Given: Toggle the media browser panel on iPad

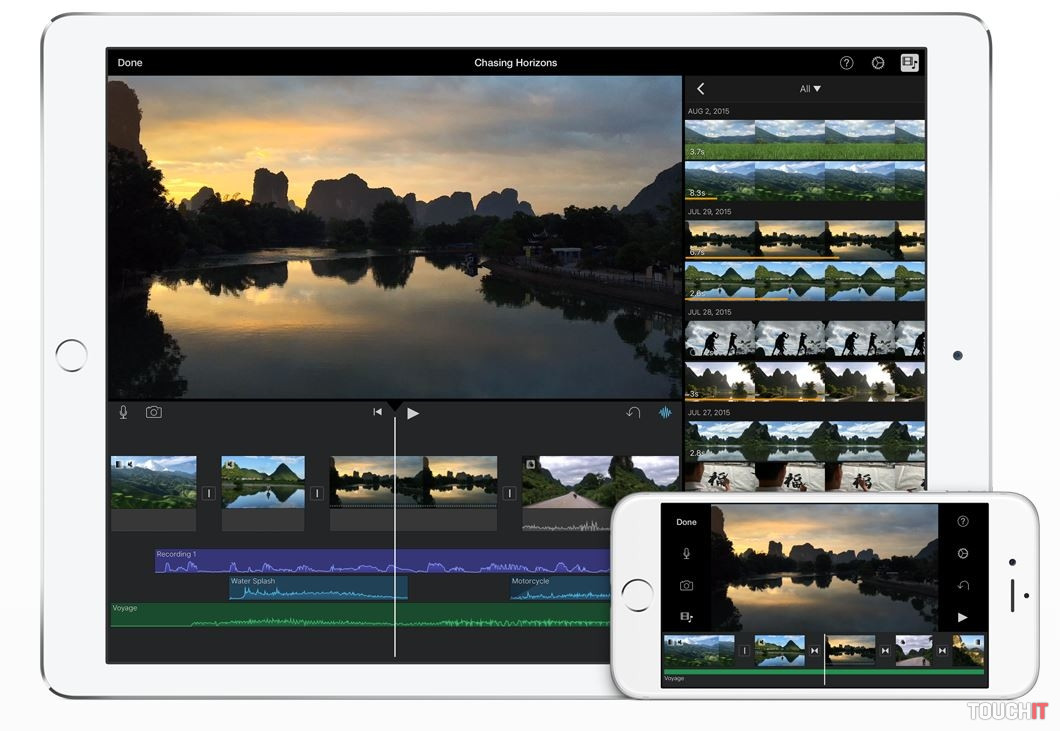Looking at the screenshot, I should click(909, 63).
